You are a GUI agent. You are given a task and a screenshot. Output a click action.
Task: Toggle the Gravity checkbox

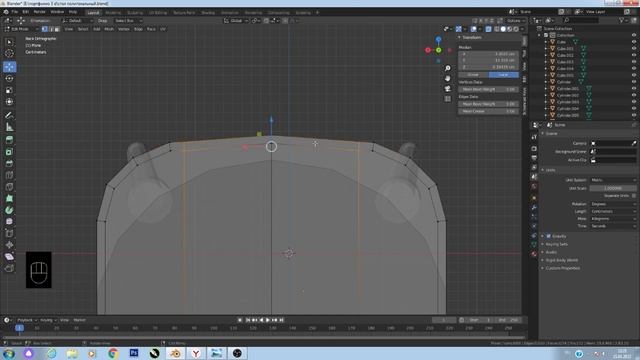(549, 236)
